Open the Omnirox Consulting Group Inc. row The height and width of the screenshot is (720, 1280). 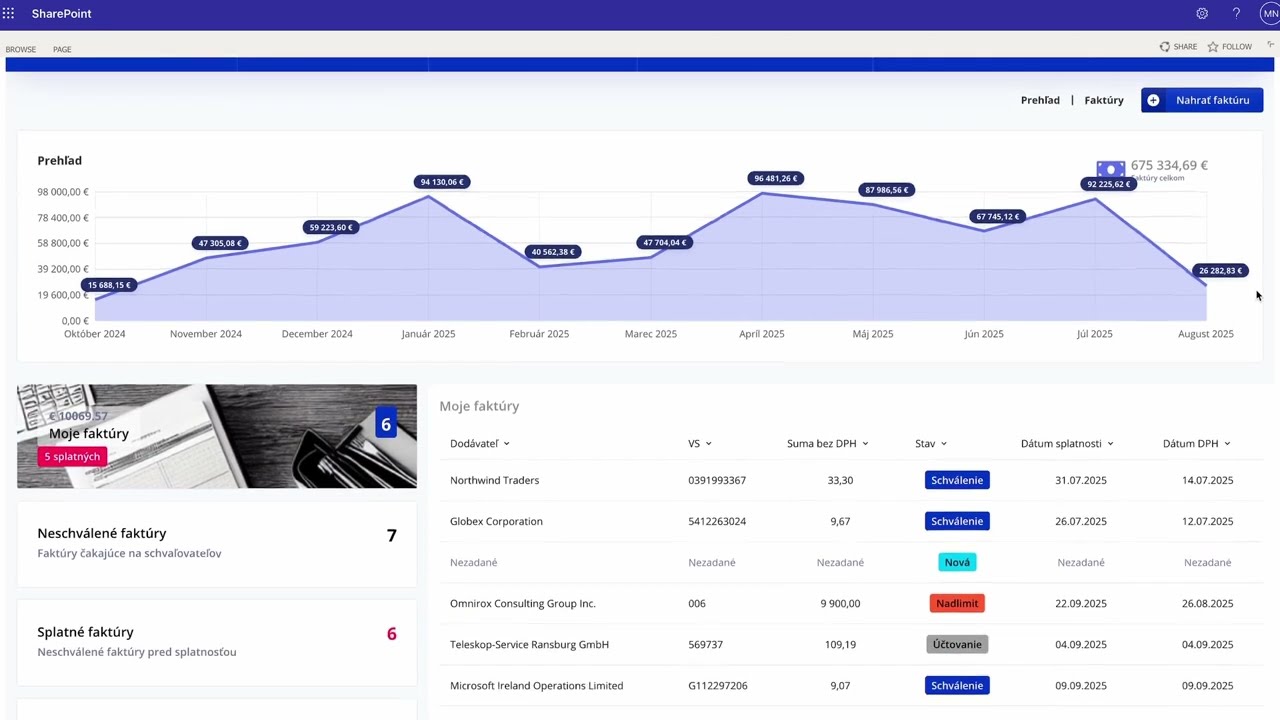850,603
